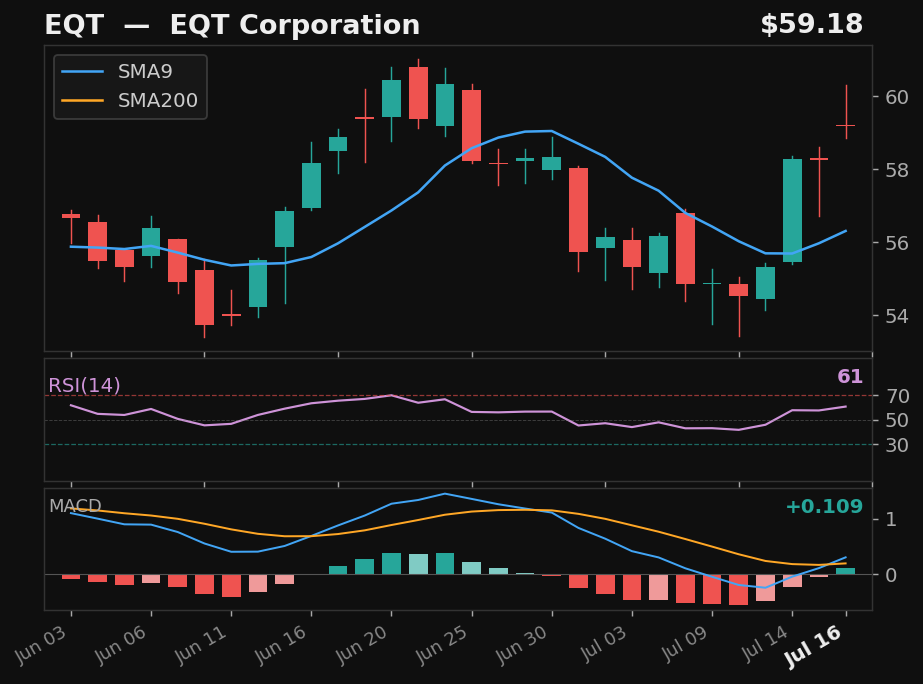Image resolution: width=923 pixels, height=684 pixels.
Task: Click the last green MACD histogram bar
Action: (x=846, y=571)
